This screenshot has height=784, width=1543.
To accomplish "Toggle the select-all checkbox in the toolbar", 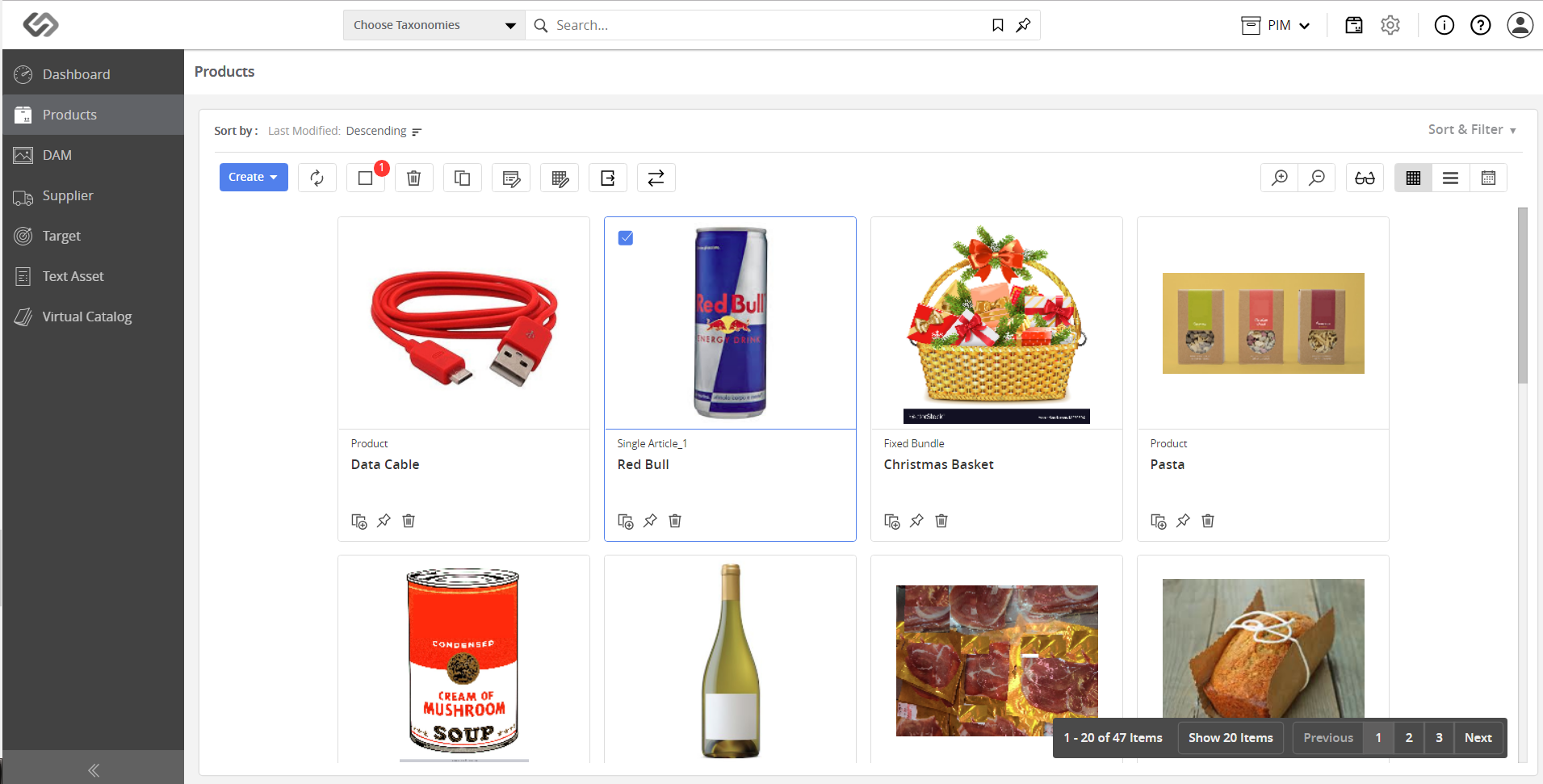I will click(366, 178).
